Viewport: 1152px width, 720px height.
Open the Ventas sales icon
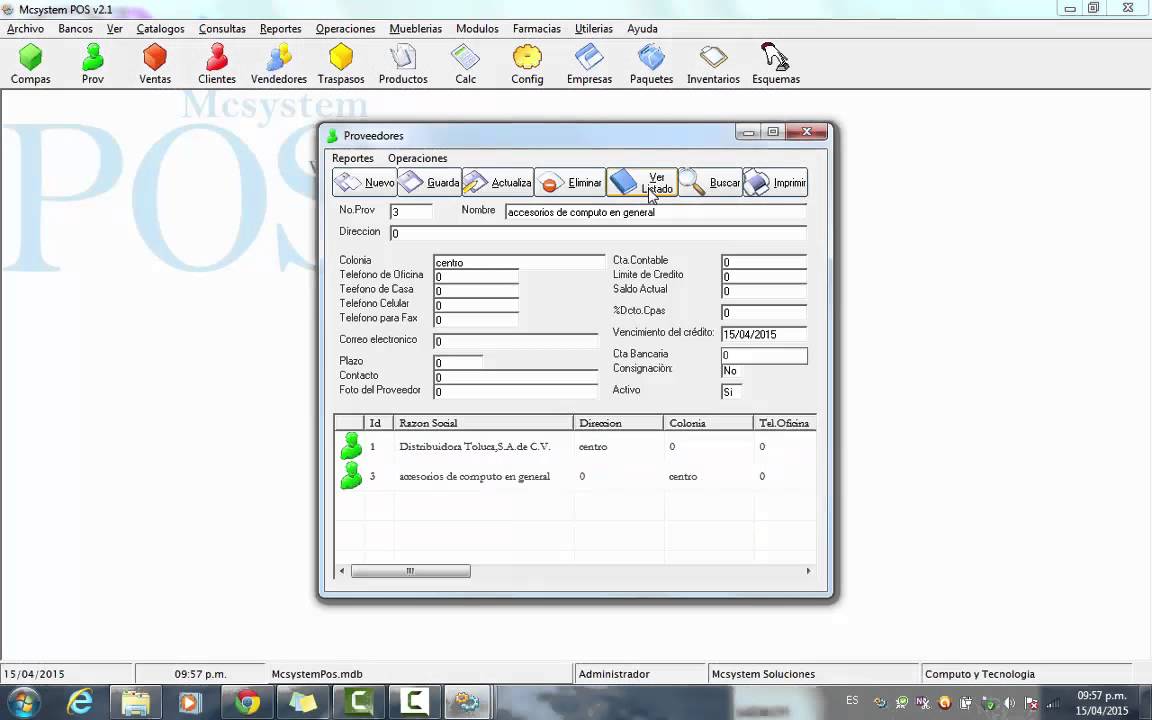click(155, 64)
